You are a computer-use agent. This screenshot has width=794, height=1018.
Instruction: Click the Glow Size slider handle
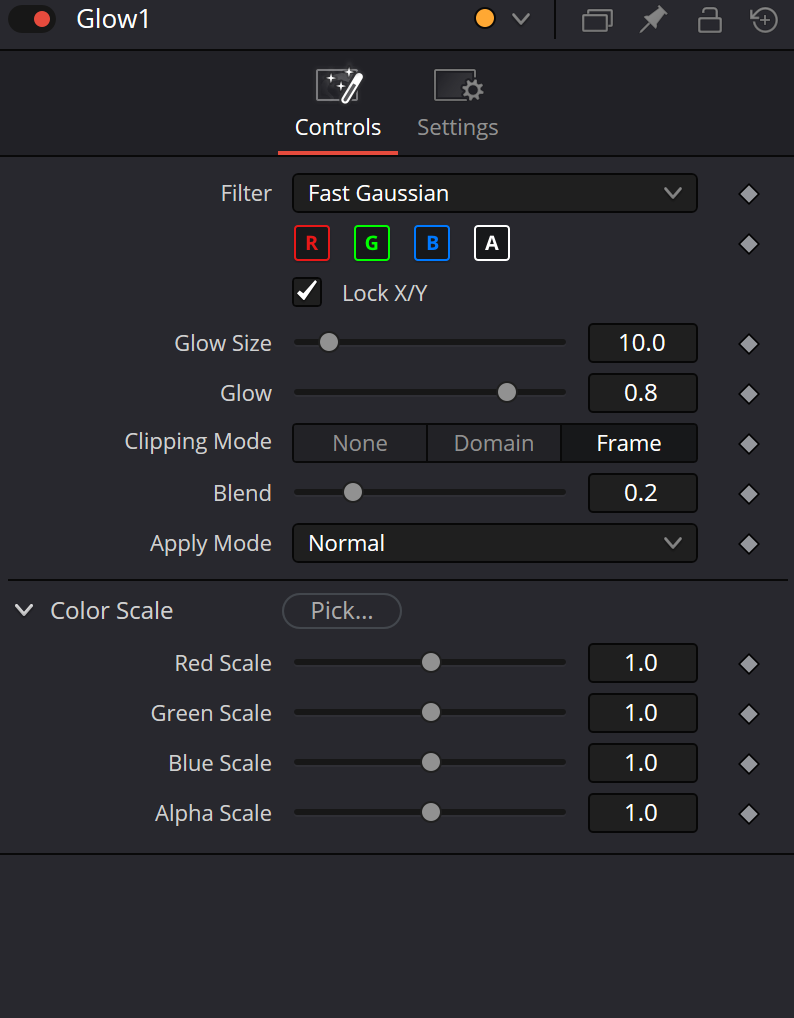[x=329, y=342]
